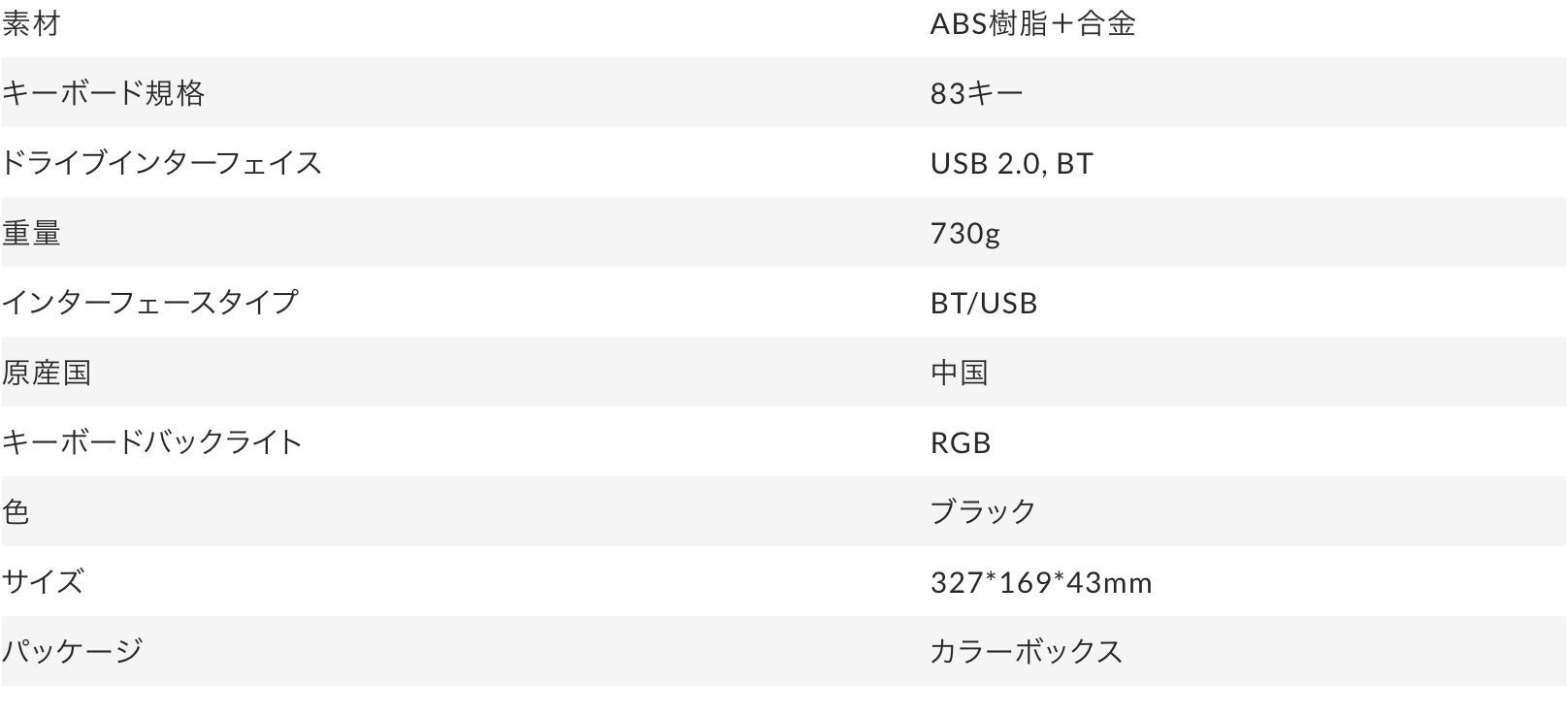Select the カラーボックス value text

(x=1026, y=651)
